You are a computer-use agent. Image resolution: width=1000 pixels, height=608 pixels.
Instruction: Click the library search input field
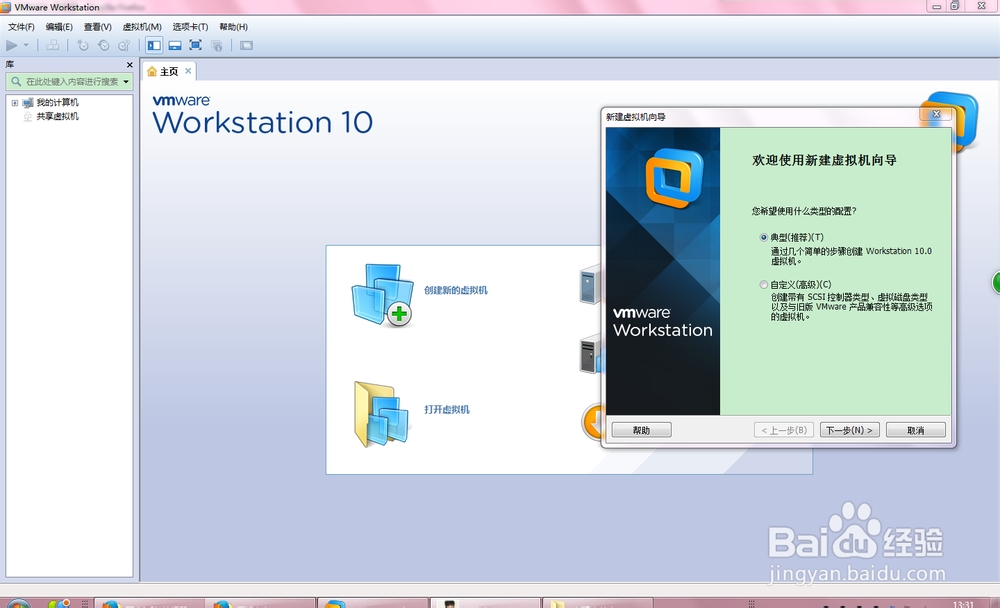pos(71,82)
